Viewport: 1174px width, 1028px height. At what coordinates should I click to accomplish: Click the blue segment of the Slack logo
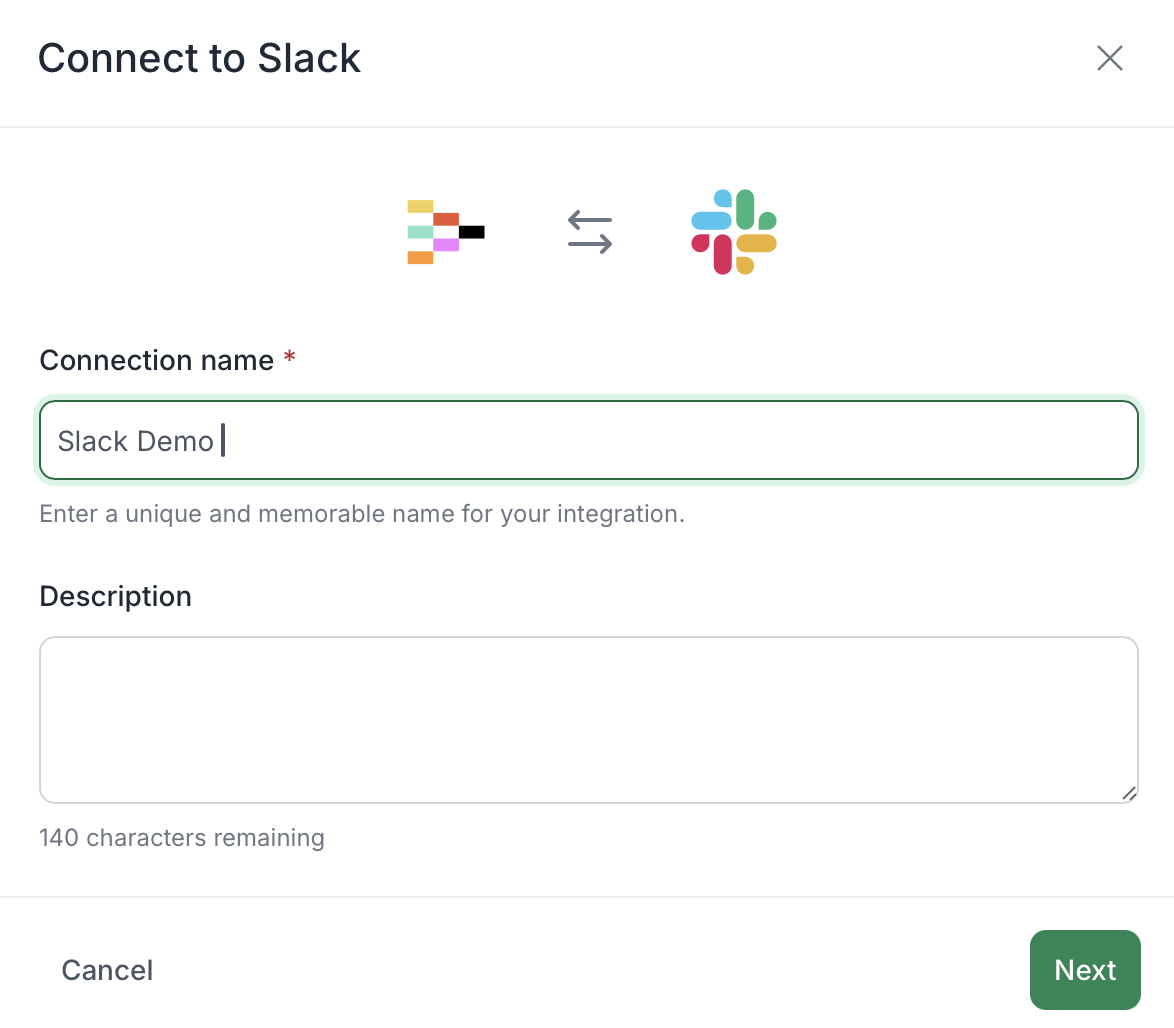713,218
